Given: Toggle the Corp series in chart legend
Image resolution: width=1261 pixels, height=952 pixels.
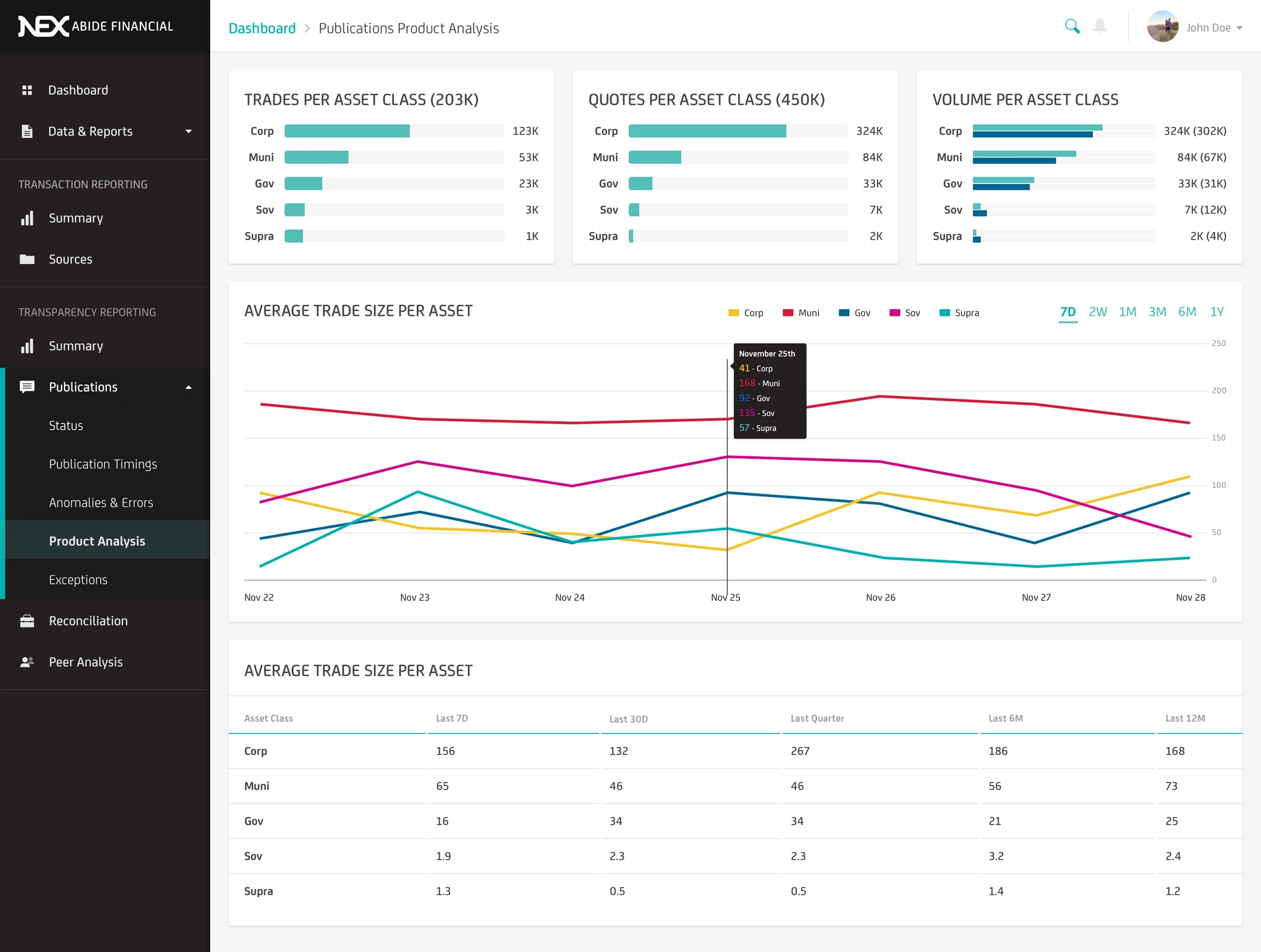Looking at the screenshot, I should [746, 313].
